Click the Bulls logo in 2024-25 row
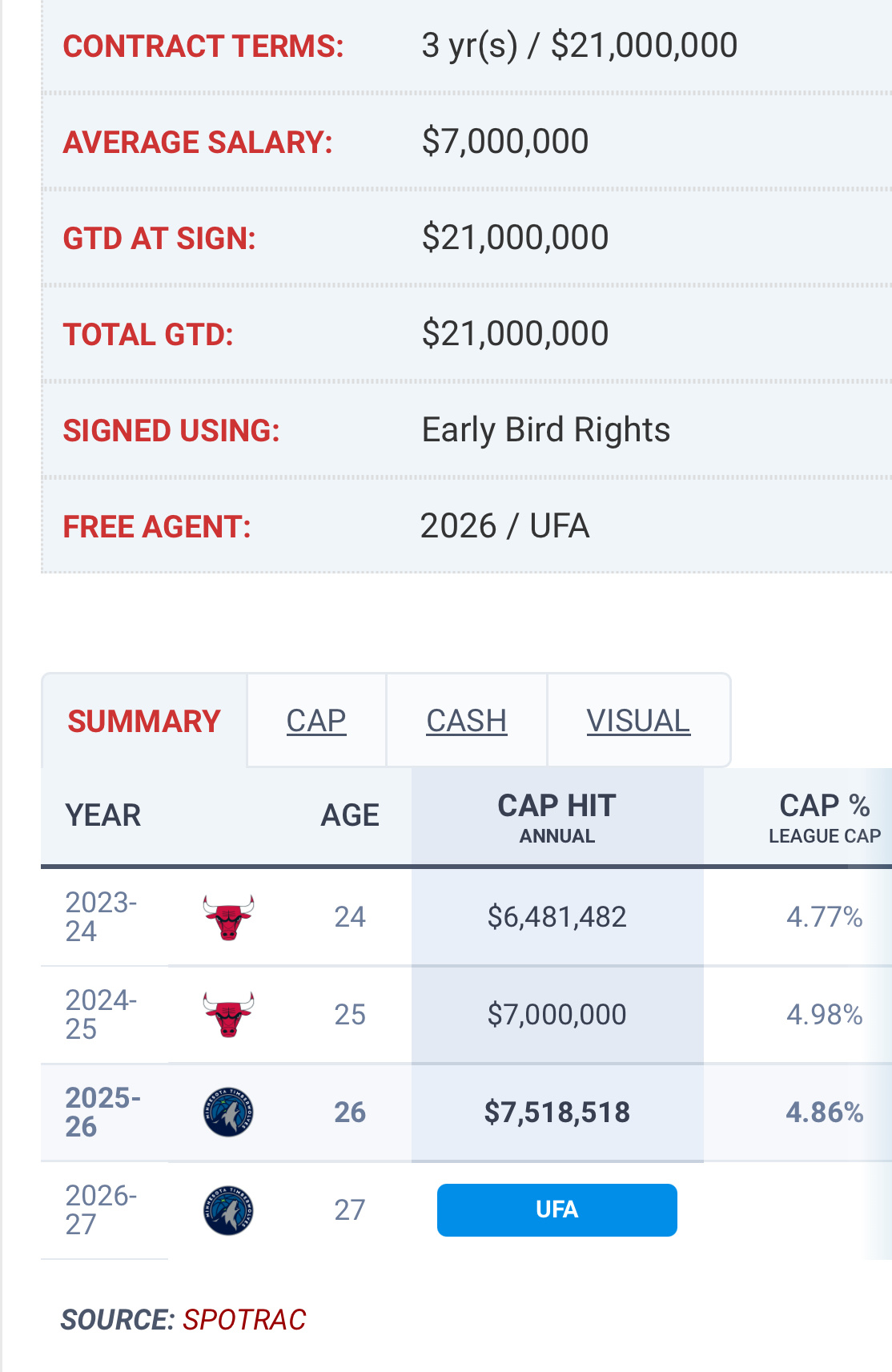This screenshot has height=1372, width=892. [x=228, y=1015]
